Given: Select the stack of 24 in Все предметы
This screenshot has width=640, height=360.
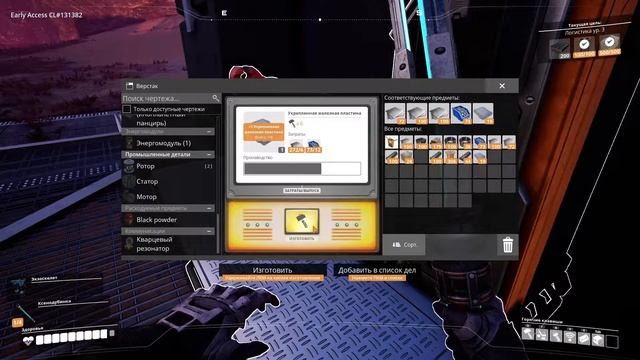Looking at the screenshot, I should [x=406, y=157].
